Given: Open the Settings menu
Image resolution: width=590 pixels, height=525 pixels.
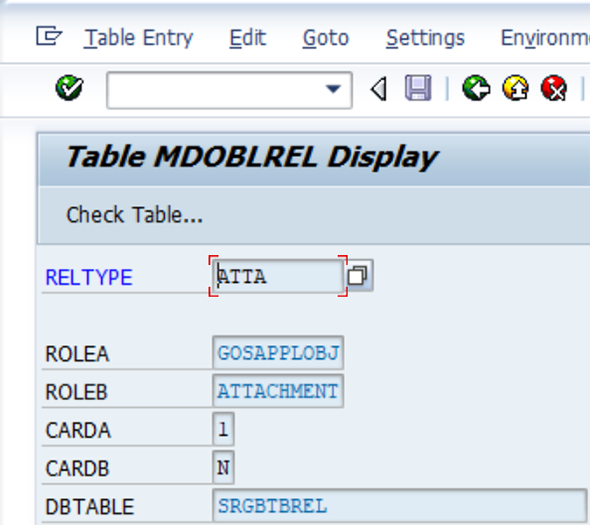Looking at the screenshot, I should pyautogui.click(x=426, y=38).
